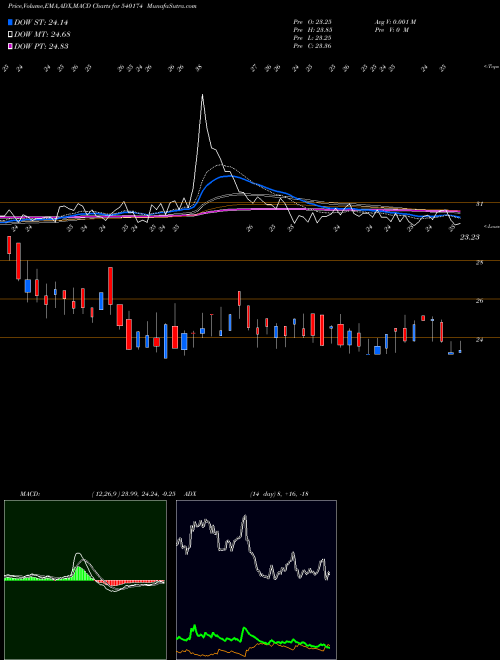Click the blue DOW ST legend swatch

[10, 22]
